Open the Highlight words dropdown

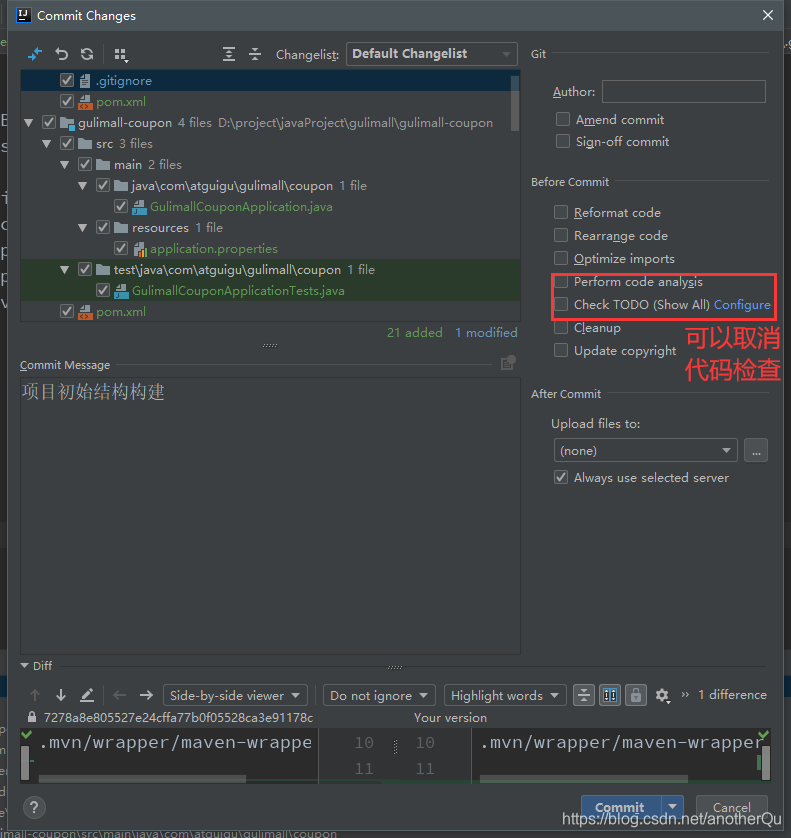click(505, 695)
